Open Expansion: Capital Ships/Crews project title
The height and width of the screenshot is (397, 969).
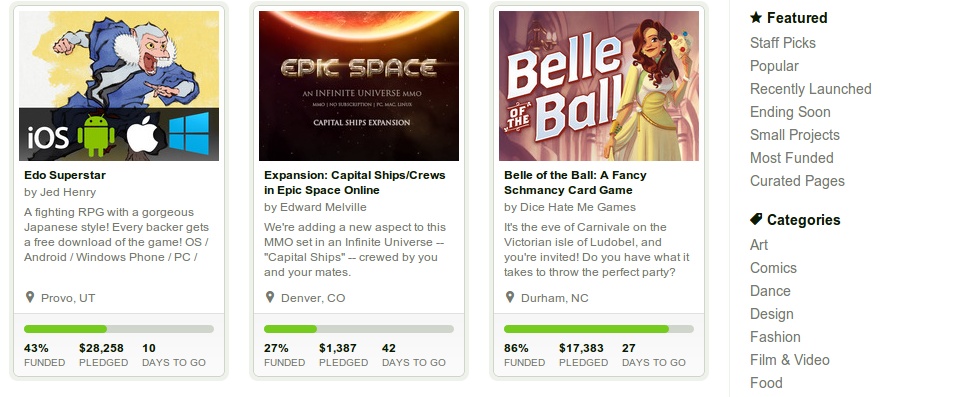tap(355, 182)
